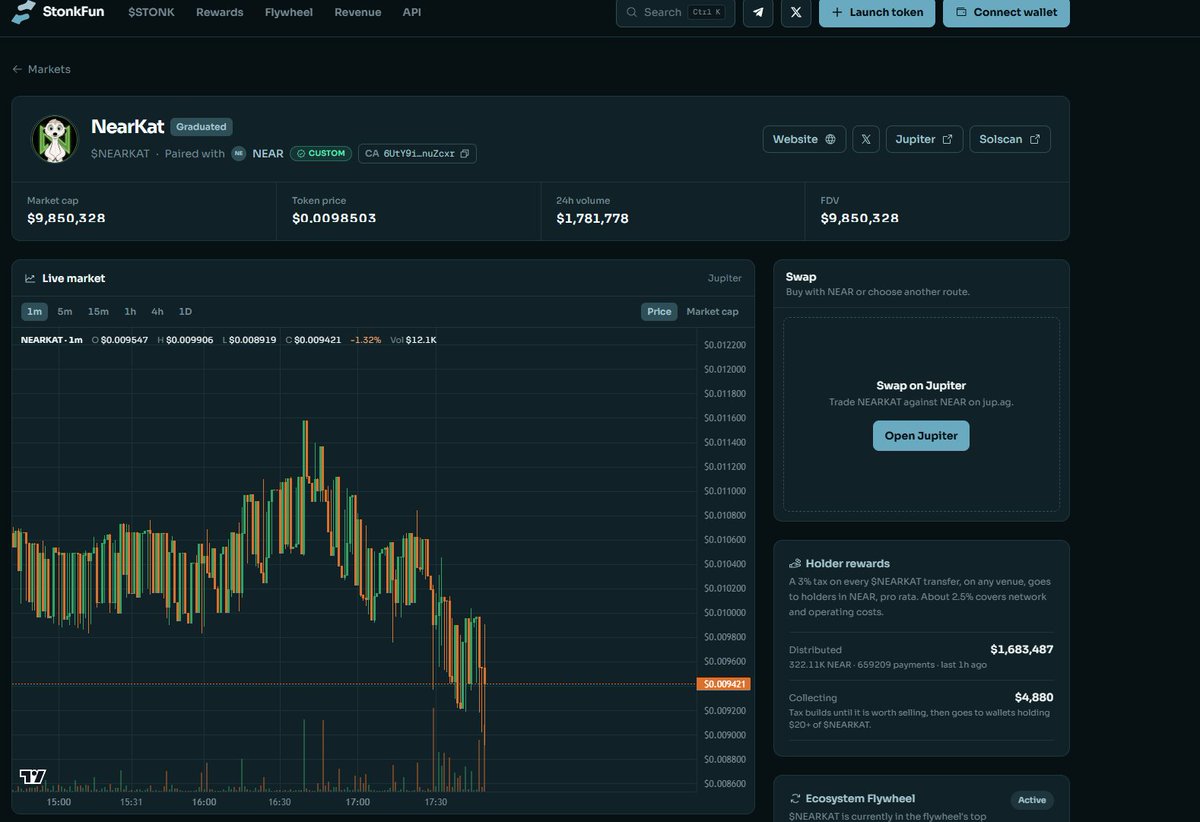Open the Rewards nav item

point(219,12)
